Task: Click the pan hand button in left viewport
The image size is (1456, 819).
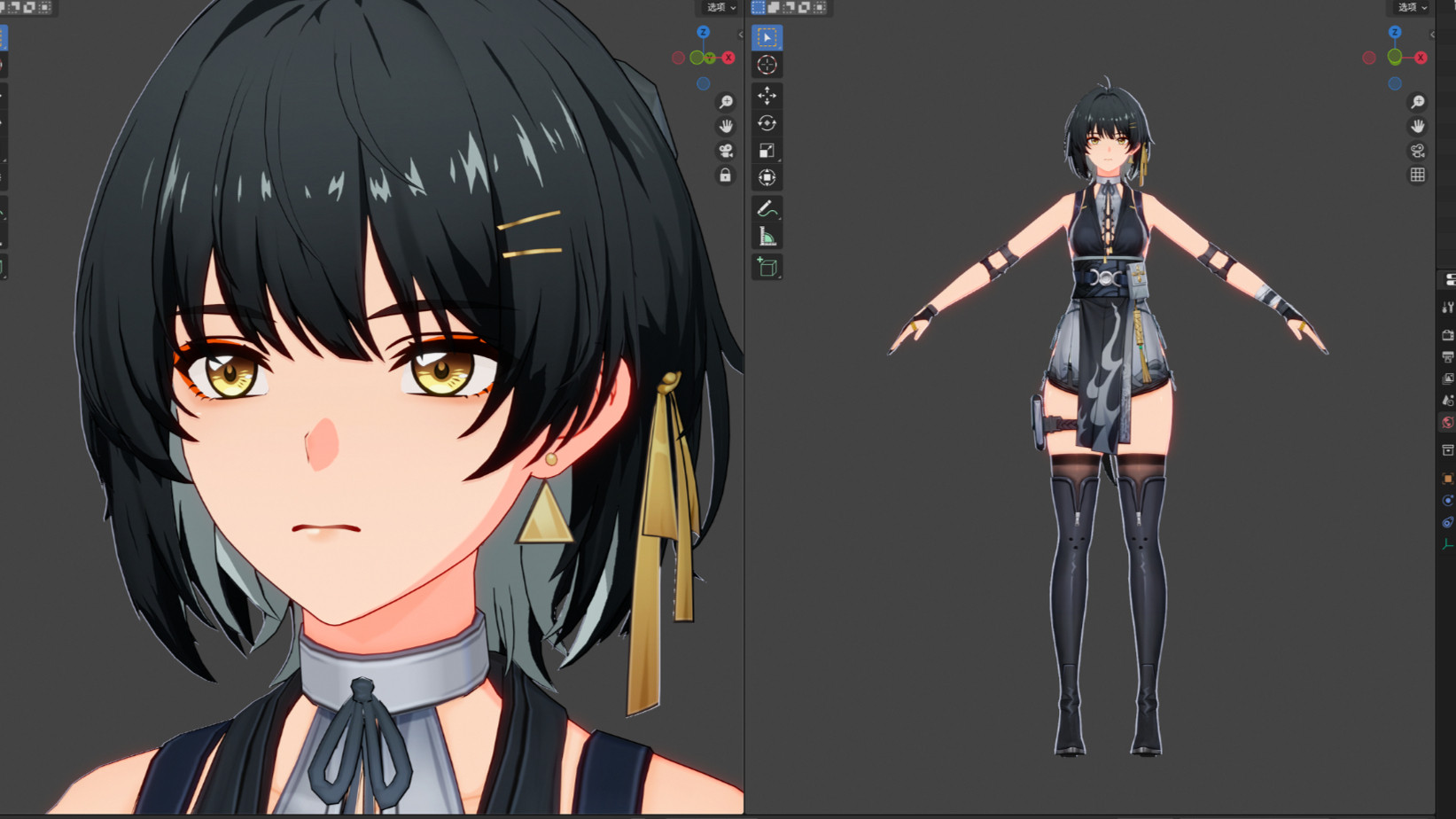Action: pyautogui.click(x=725, y=126)
